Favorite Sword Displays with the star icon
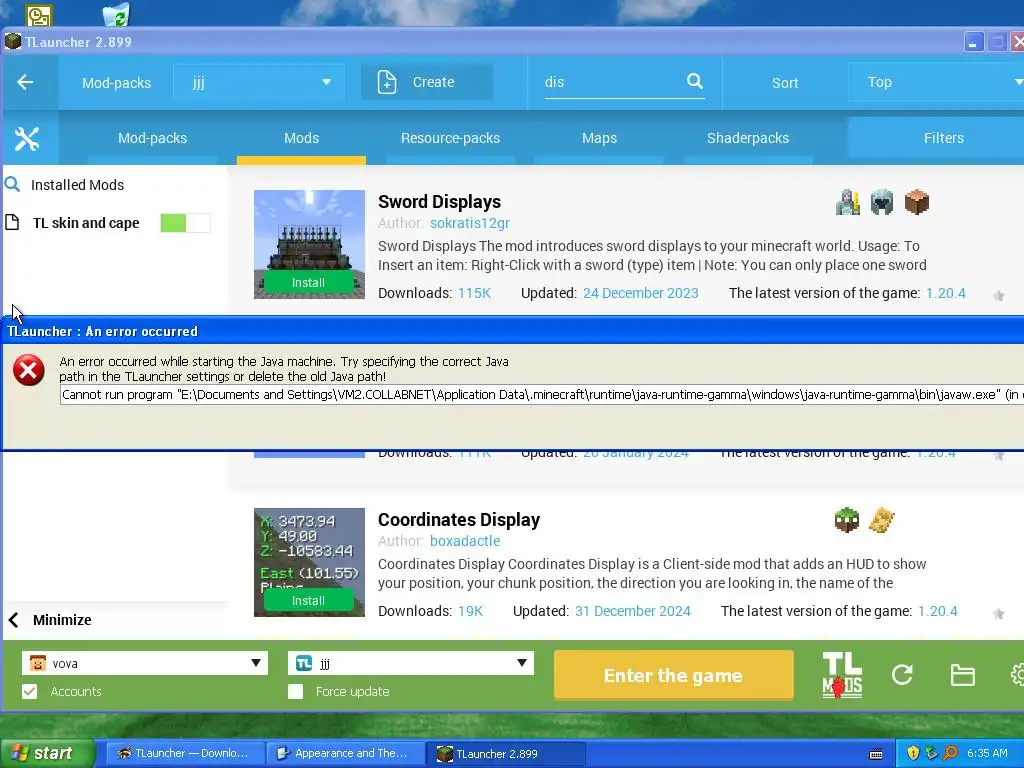This screenshot has width=1024, height=768. coord(999,296)
